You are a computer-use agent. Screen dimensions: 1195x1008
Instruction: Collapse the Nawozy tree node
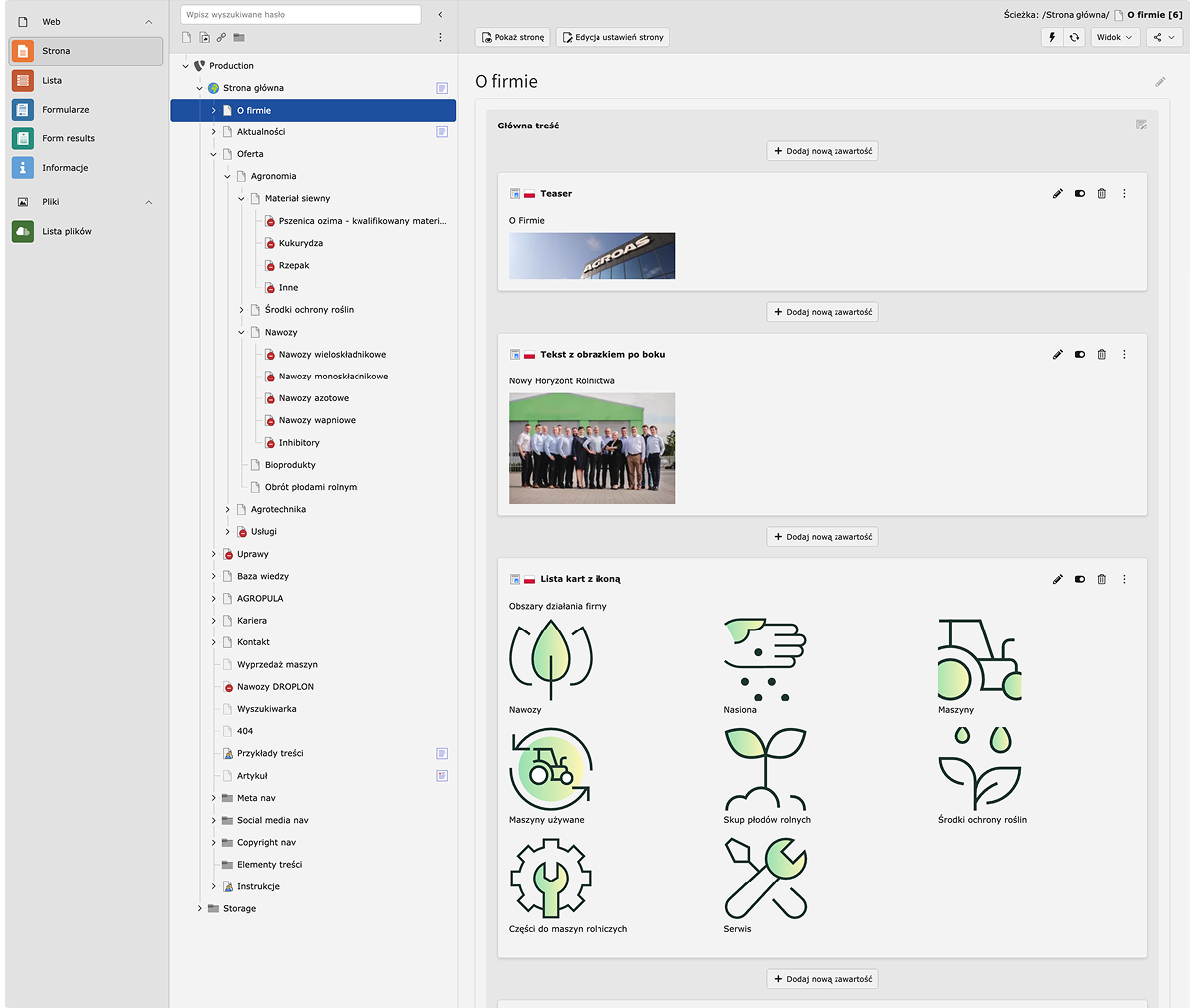[241, 333]
